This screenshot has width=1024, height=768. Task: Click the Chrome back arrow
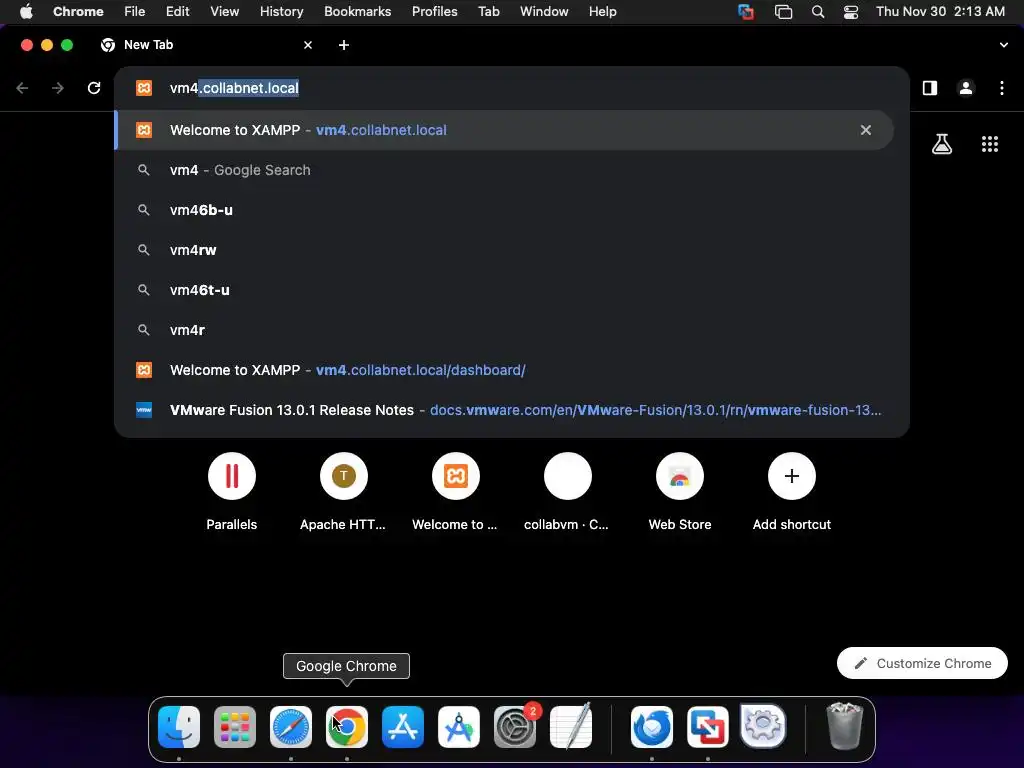point(22,88)
